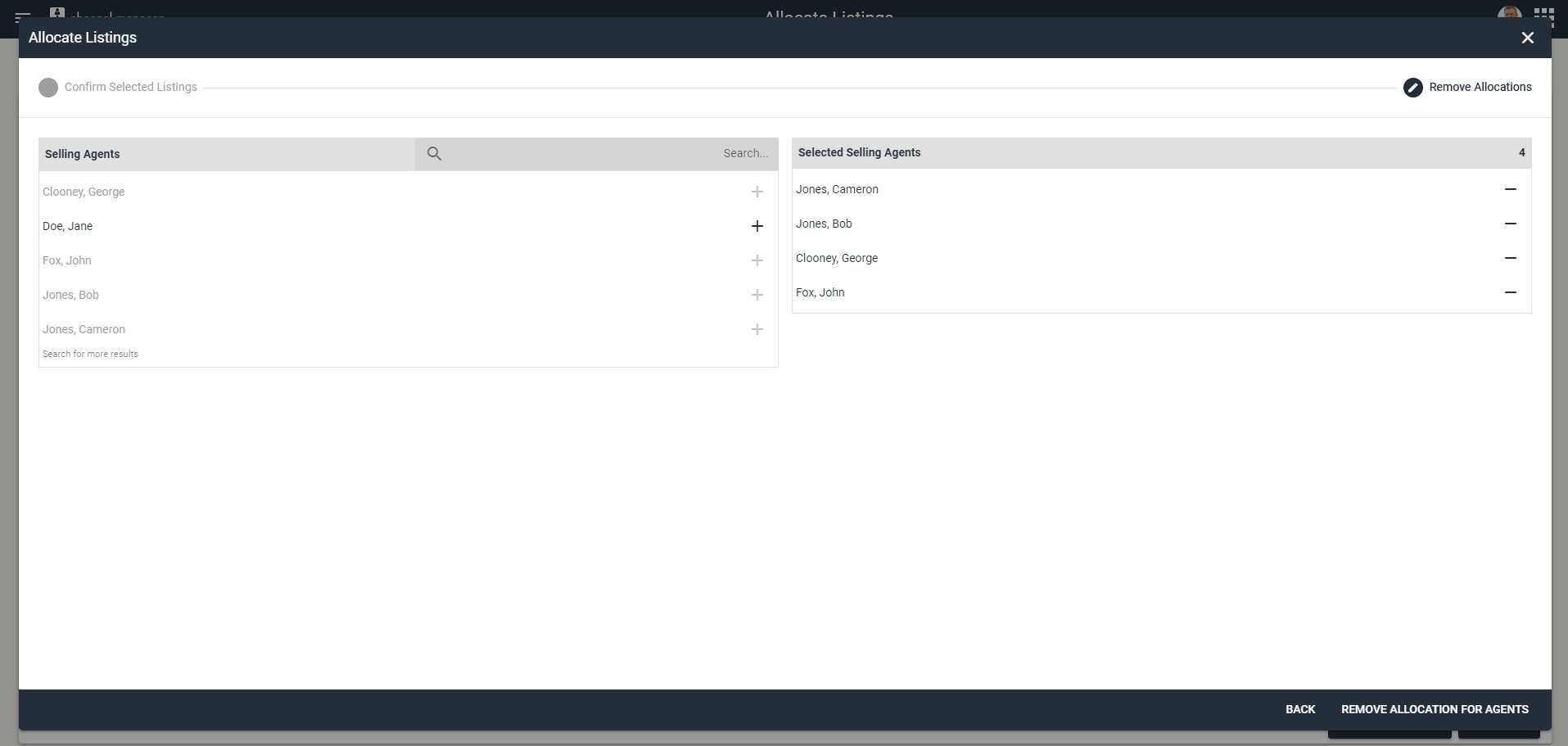Click the Selected Selling Agents header
Image resolution: width=1568 pixels, height=746 pixels.
click(x=860, y=152)
